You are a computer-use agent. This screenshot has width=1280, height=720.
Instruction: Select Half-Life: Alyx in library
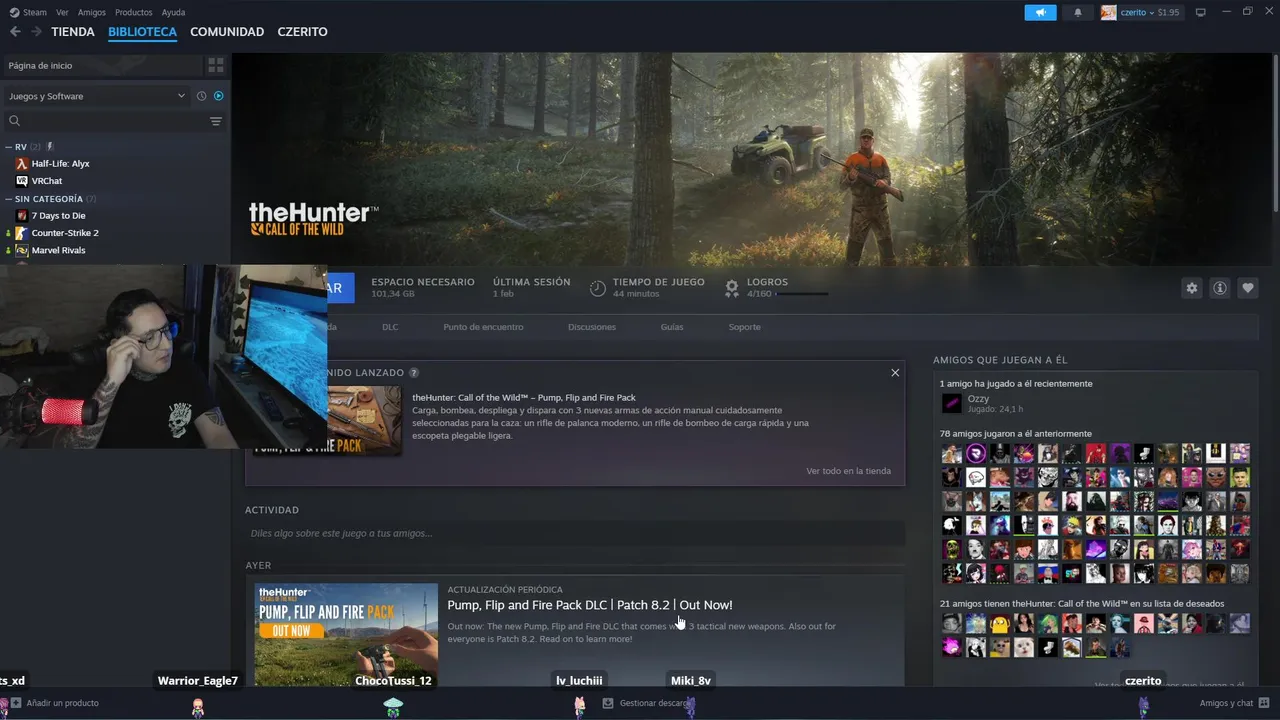(60, 163)
